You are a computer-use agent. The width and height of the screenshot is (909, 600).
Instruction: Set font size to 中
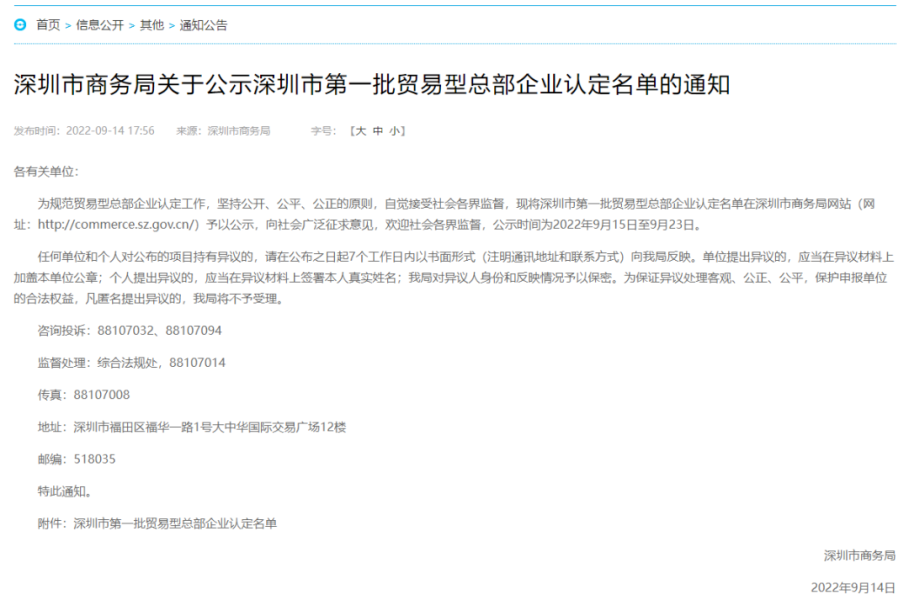pos(378,131)
